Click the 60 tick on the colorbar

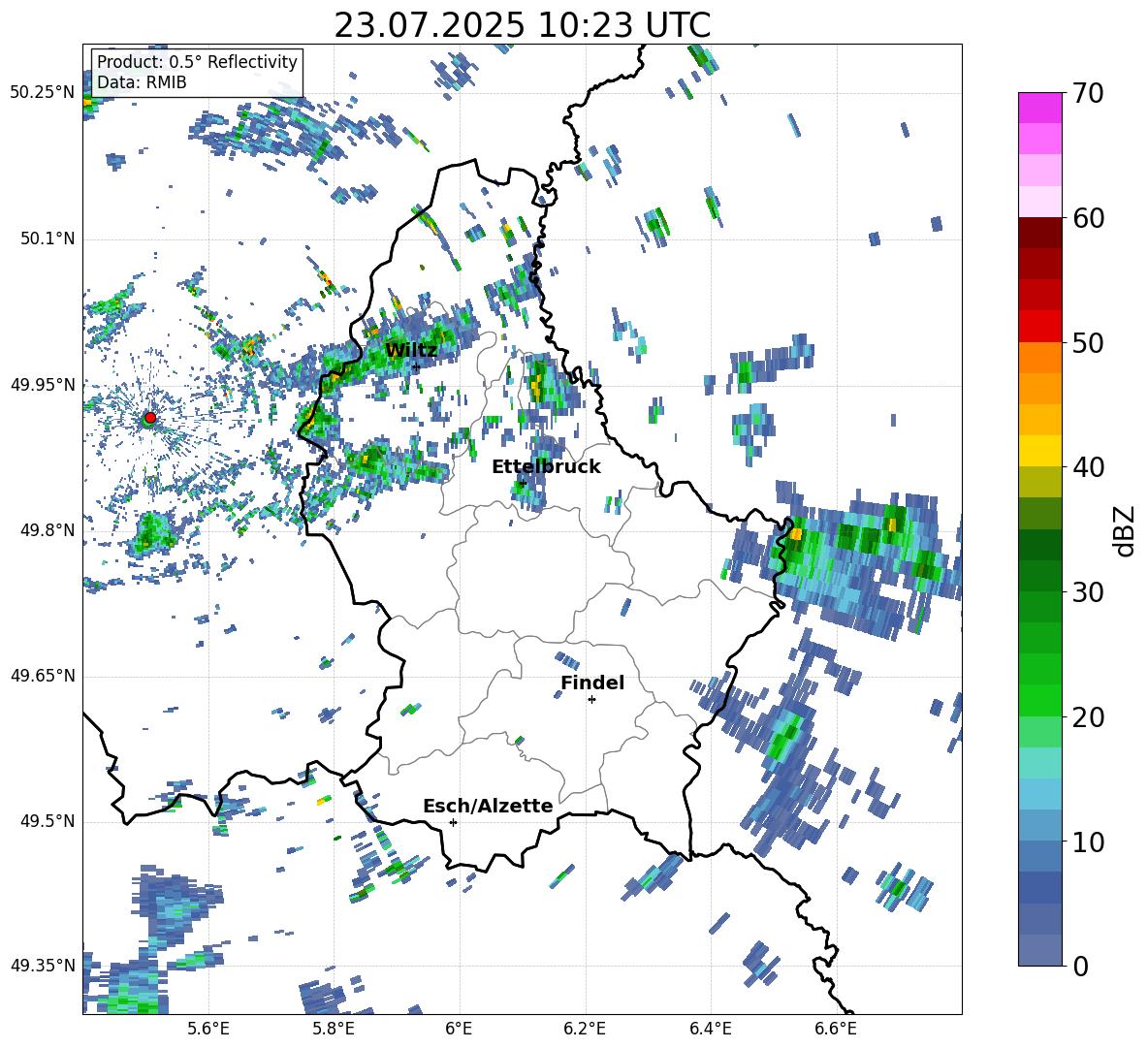tap(1089, 218)
